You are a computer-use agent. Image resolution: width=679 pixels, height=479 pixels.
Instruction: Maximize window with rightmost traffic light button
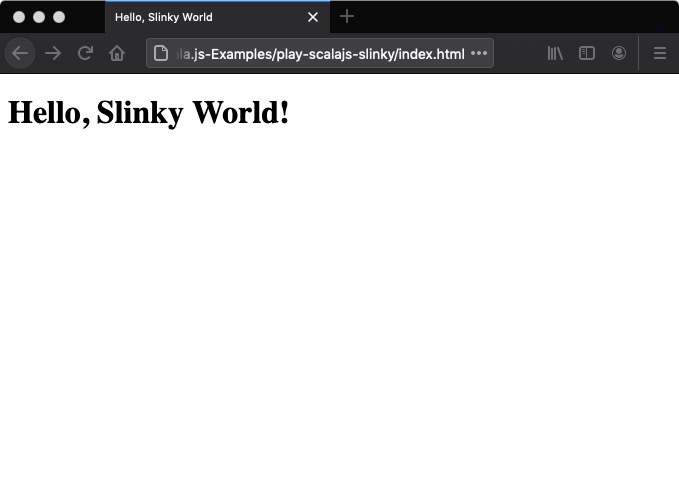pyautogui.click(x=59, y=17)
